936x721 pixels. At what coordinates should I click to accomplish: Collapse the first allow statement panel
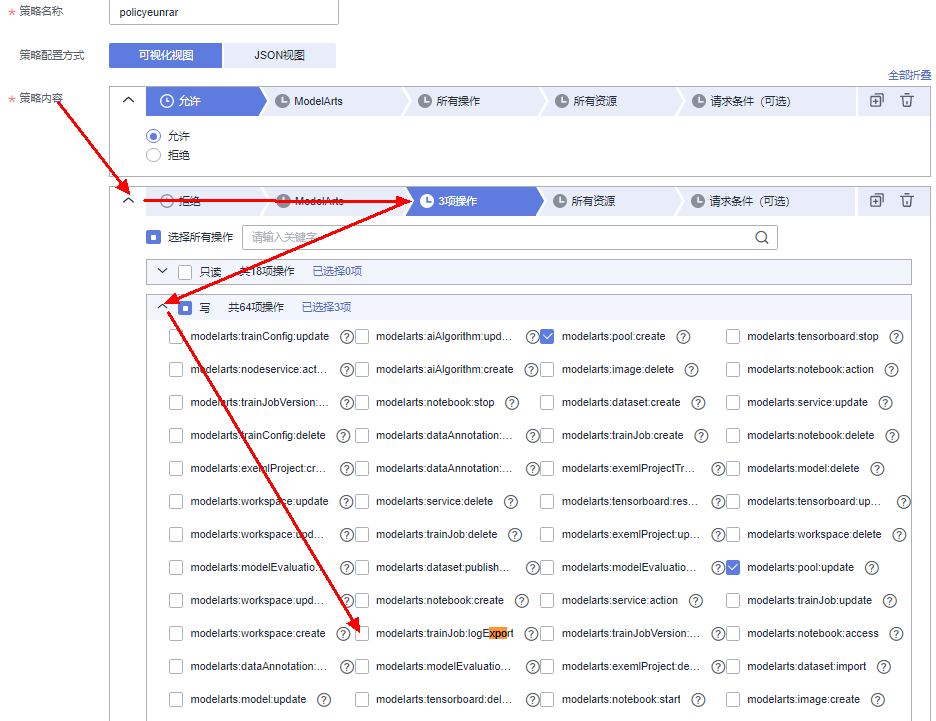coord(128,100)
